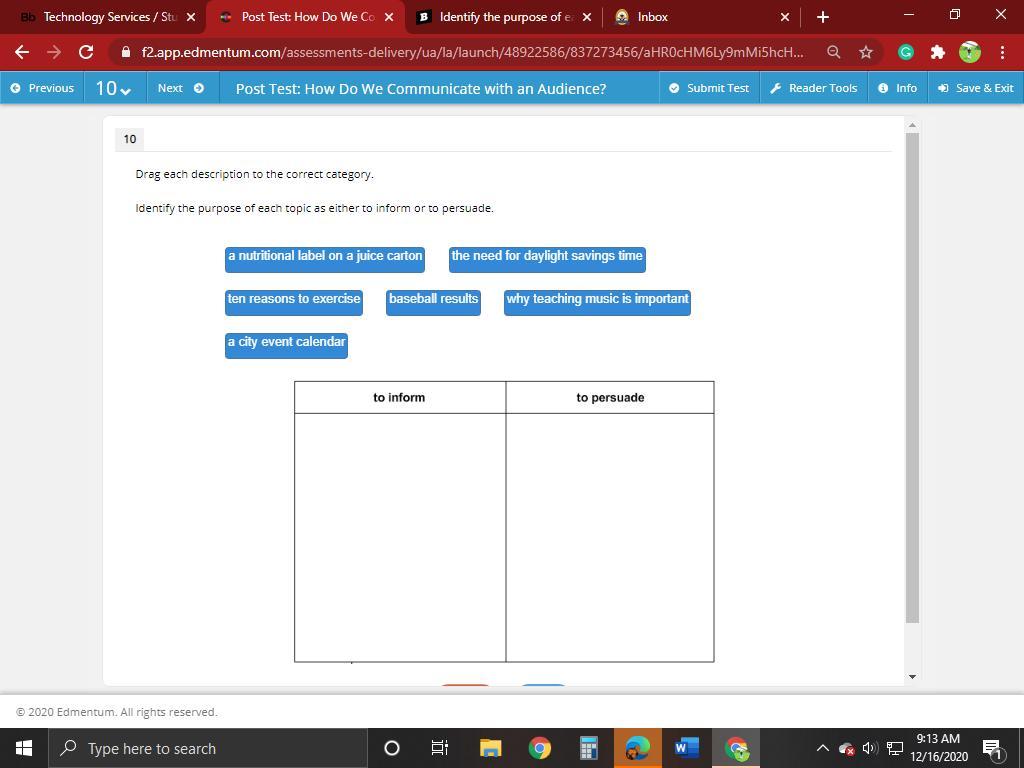
Task: Click the page vertical scrollbar
Action: 911,378
